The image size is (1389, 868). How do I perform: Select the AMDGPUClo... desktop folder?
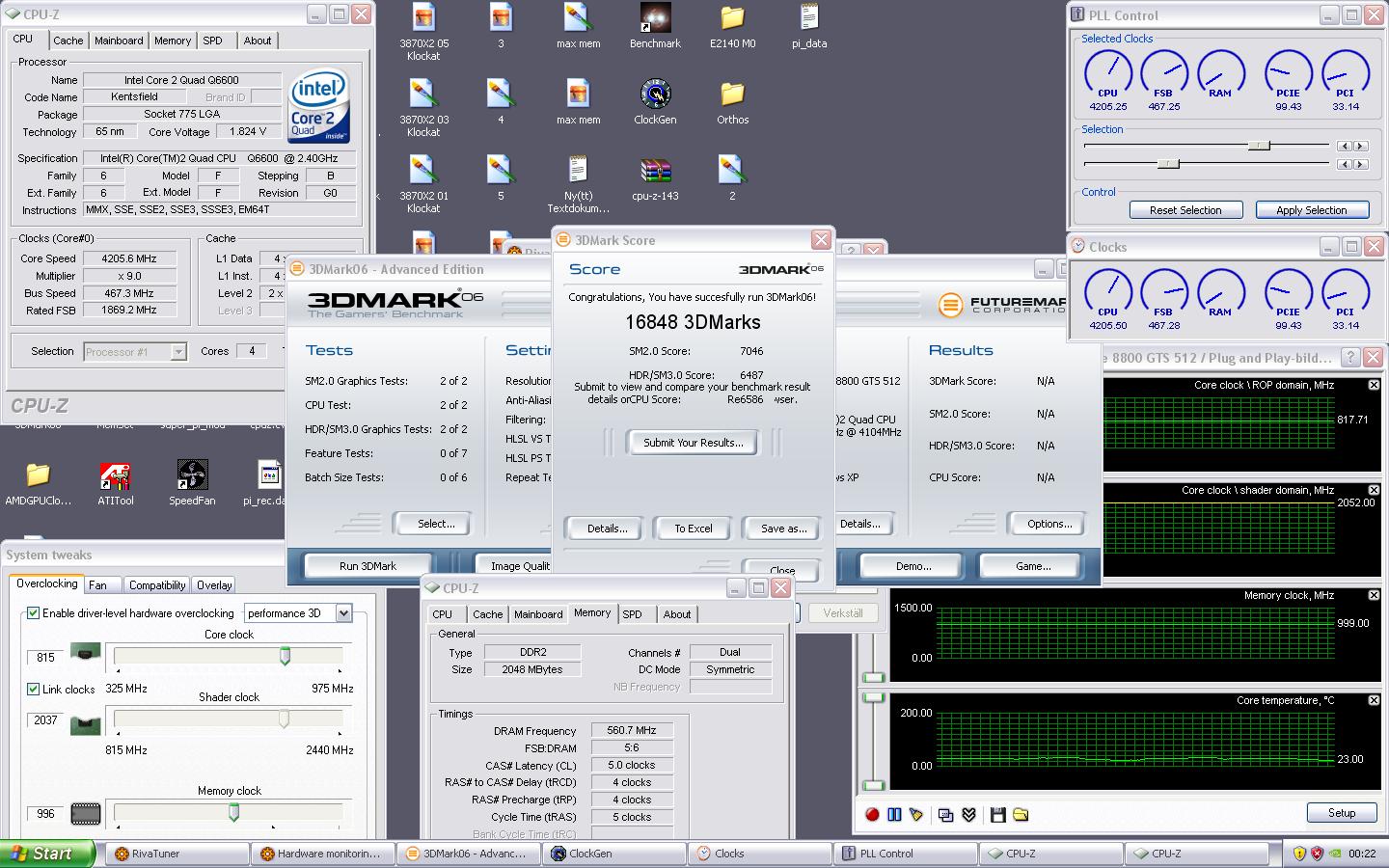(x=39, y=483)
